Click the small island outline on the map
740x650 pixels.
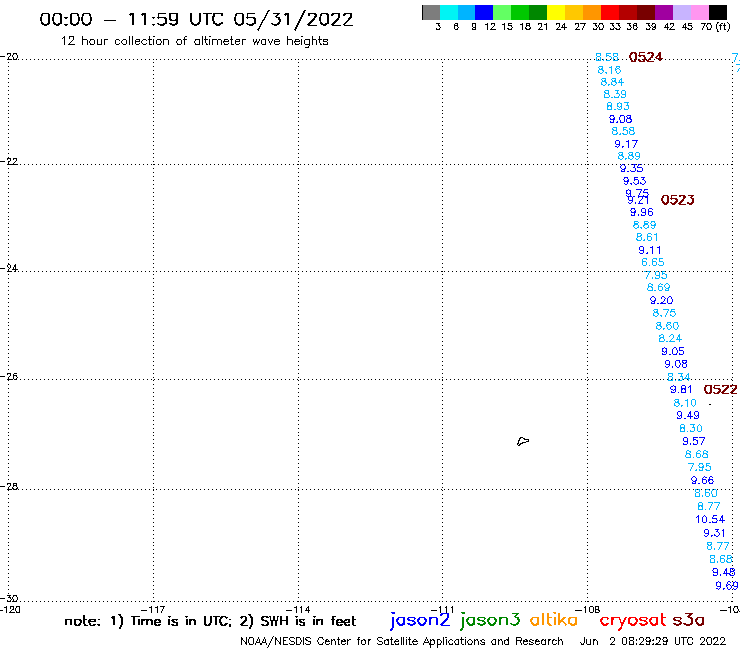[523, 441]
